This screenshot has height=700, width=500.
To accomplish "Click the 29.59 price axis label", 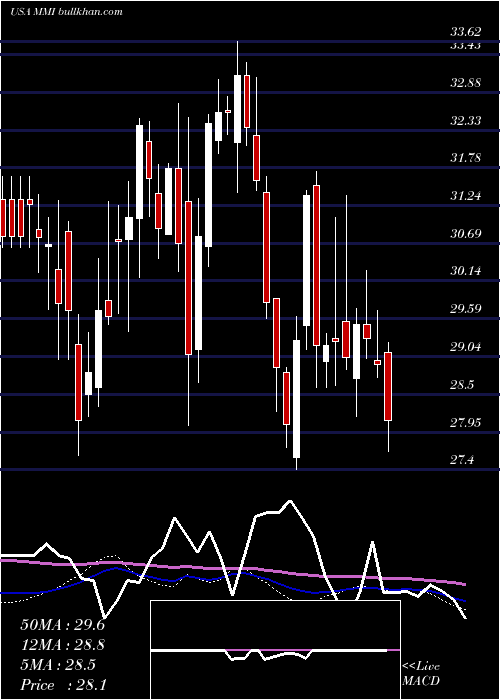I will (466, 308).
